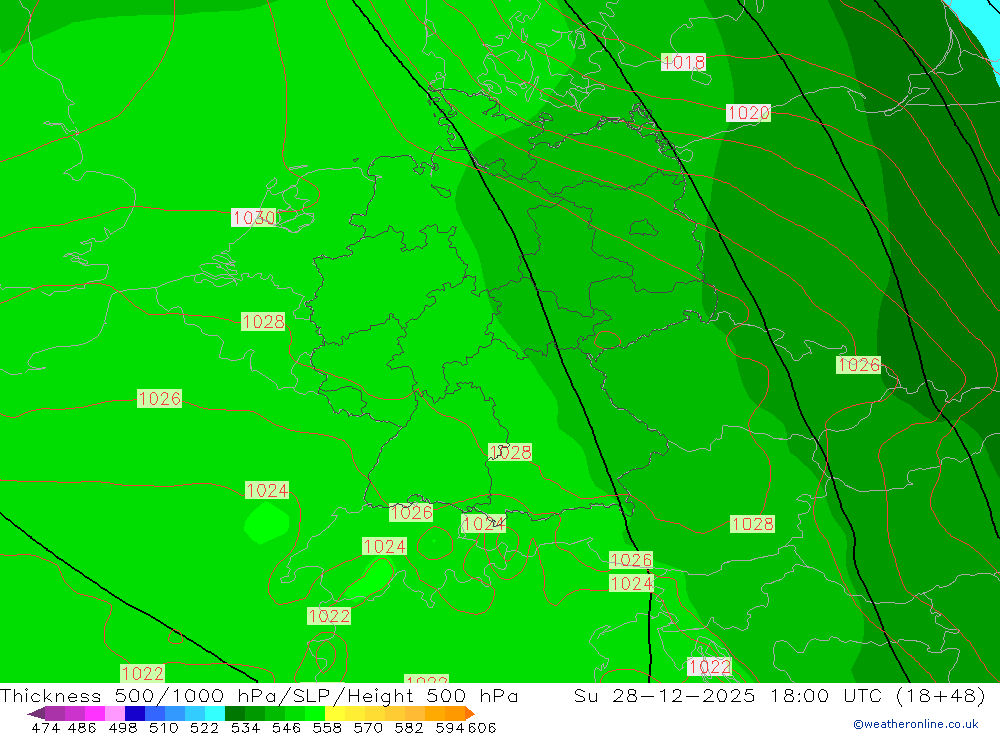Click the 1026 label stacked above a 1024 label
Image resolution: width=1000 pixels, height=733 pixels.
point(631,560)
